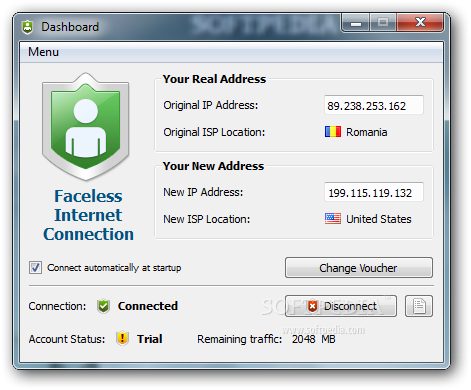Click the New IP Address field
471x390 pixels.
pyautogui.click(x=374, y=192)
